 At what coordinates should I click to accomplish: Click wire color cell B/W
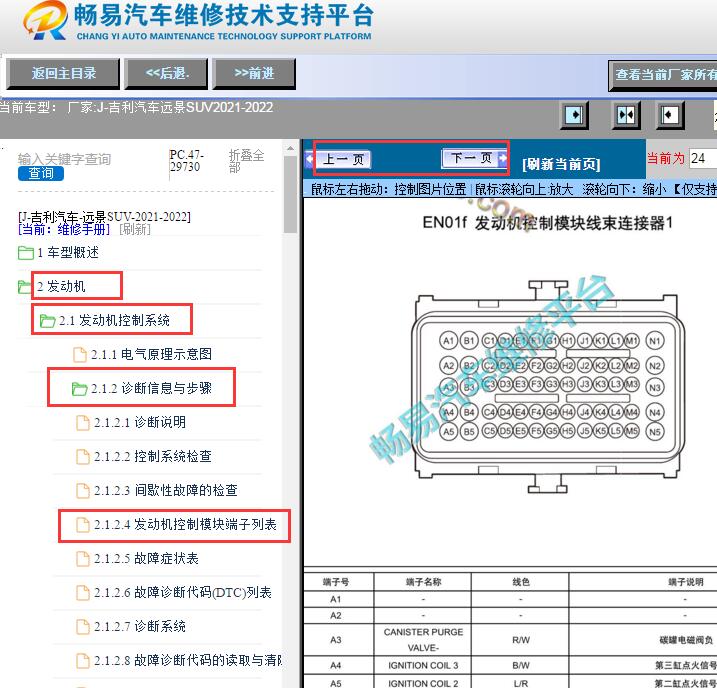(x=520, y=665)
